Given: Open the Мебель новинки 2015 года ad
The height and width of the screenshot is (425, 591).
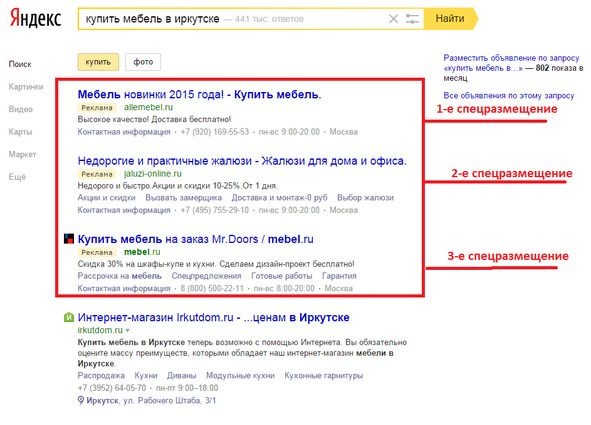Looking at the screenshot, I should (199, 95).
